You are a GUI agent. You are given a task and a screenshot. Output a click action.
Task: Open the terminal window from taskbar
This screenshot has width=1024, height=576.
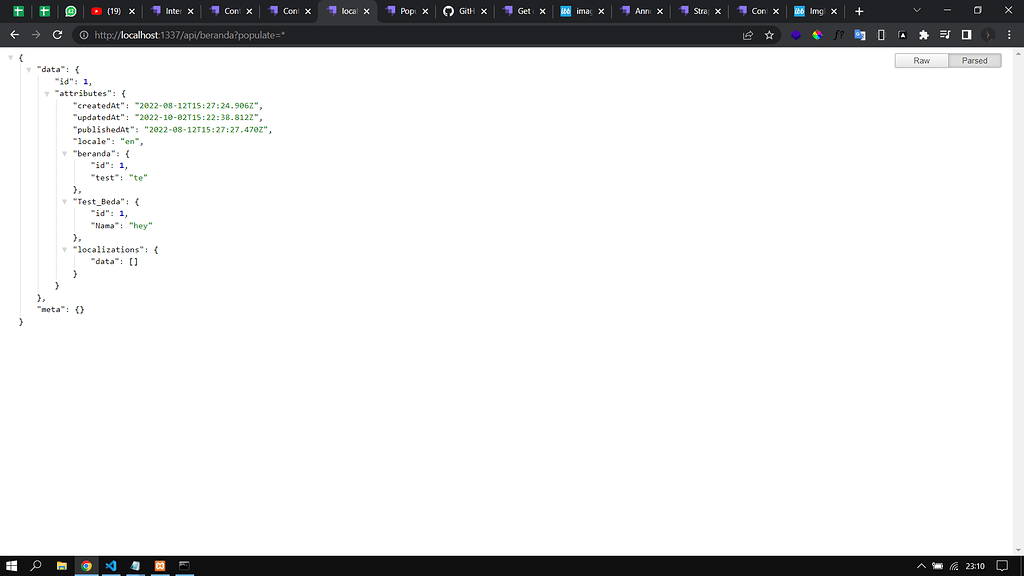pyautogui.click(x=185, y=566)
